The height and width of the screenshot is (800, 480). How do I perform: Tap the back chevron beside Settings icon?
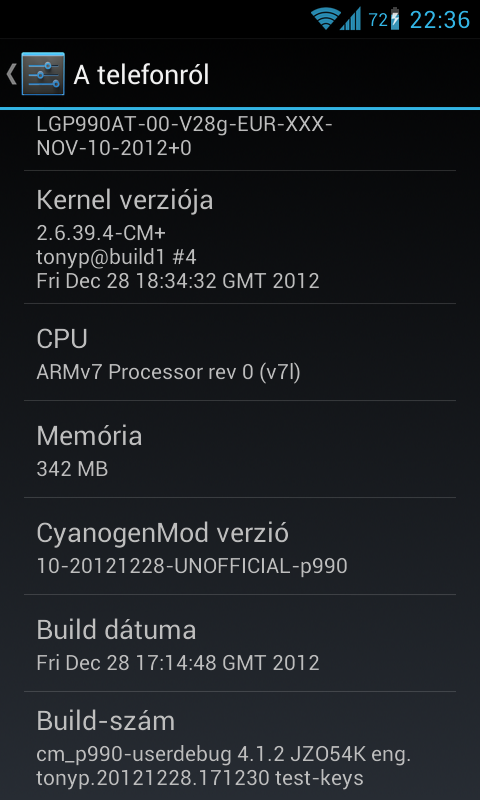coord(11,74)
